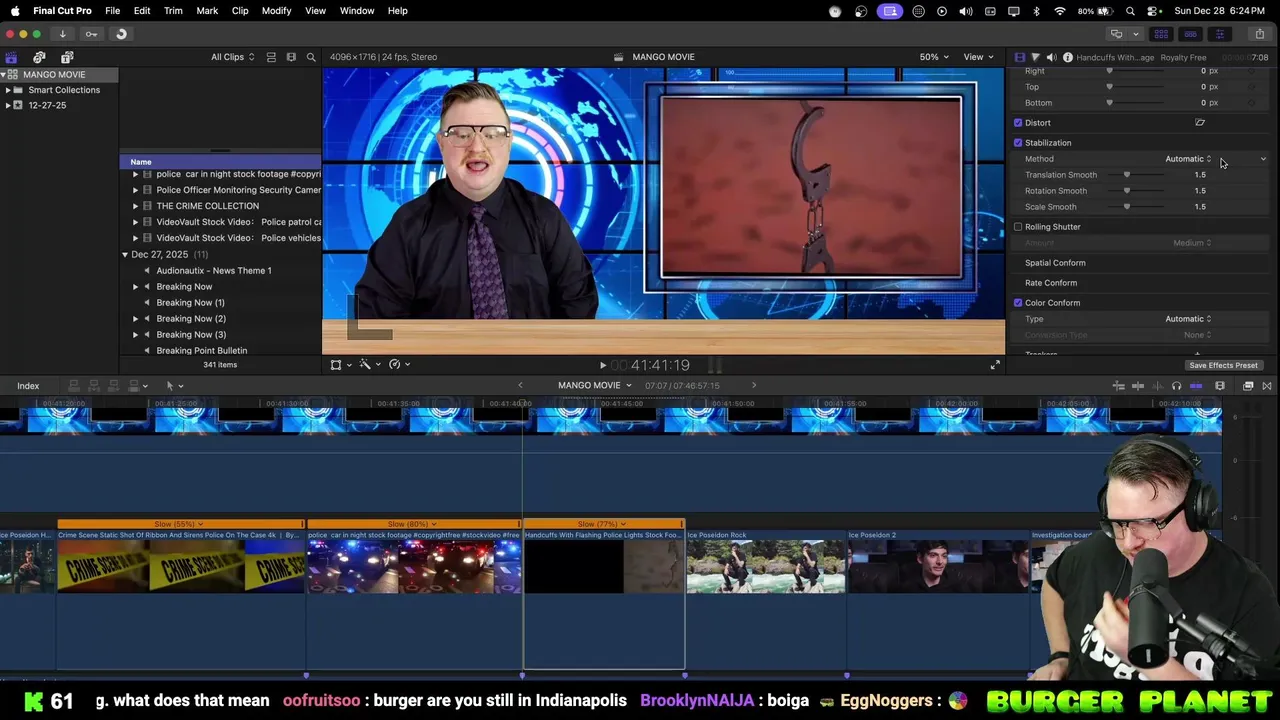1280x720 pixels.
Task: Toggle the Browser panel visibility button
Action: pyautogui.click(x=1161, y=34)
